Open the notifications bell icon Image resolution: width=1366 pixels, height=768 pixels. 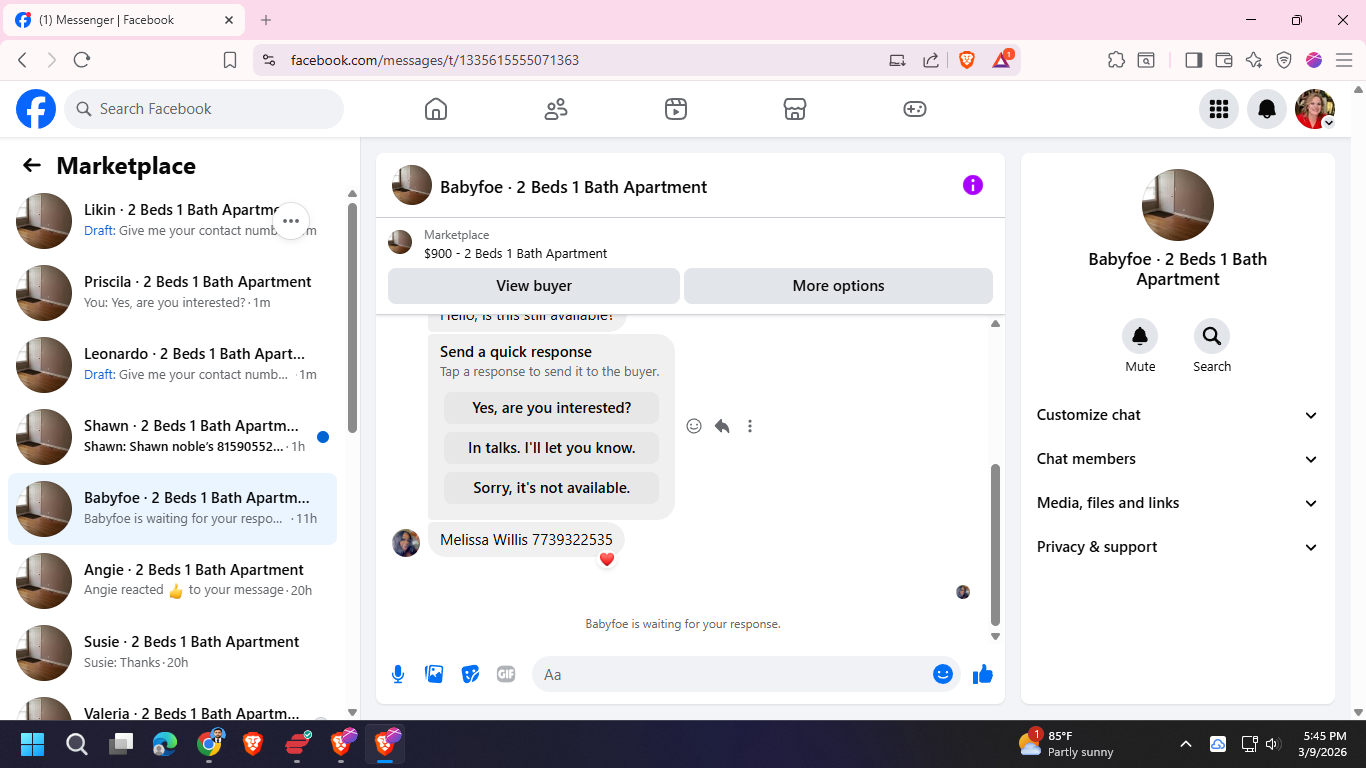click(x=1267, y=109)
